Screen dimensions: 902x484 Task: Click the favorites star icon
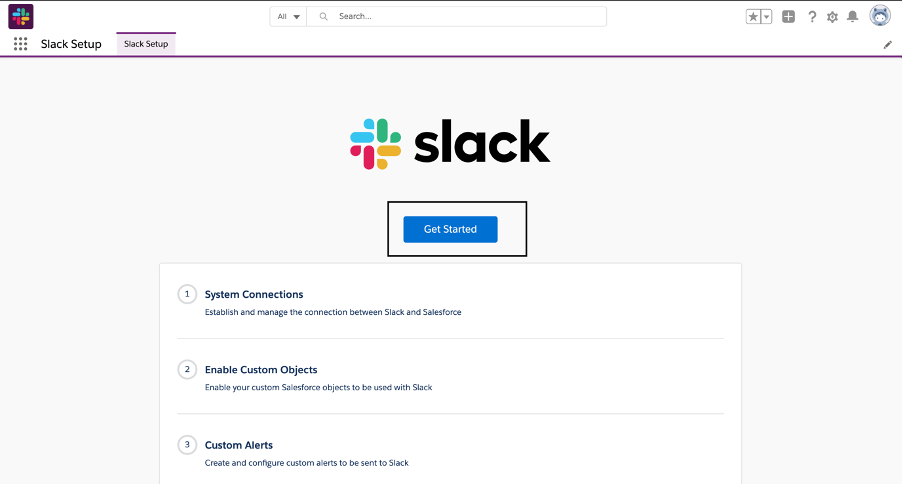(x=753, y=17)
